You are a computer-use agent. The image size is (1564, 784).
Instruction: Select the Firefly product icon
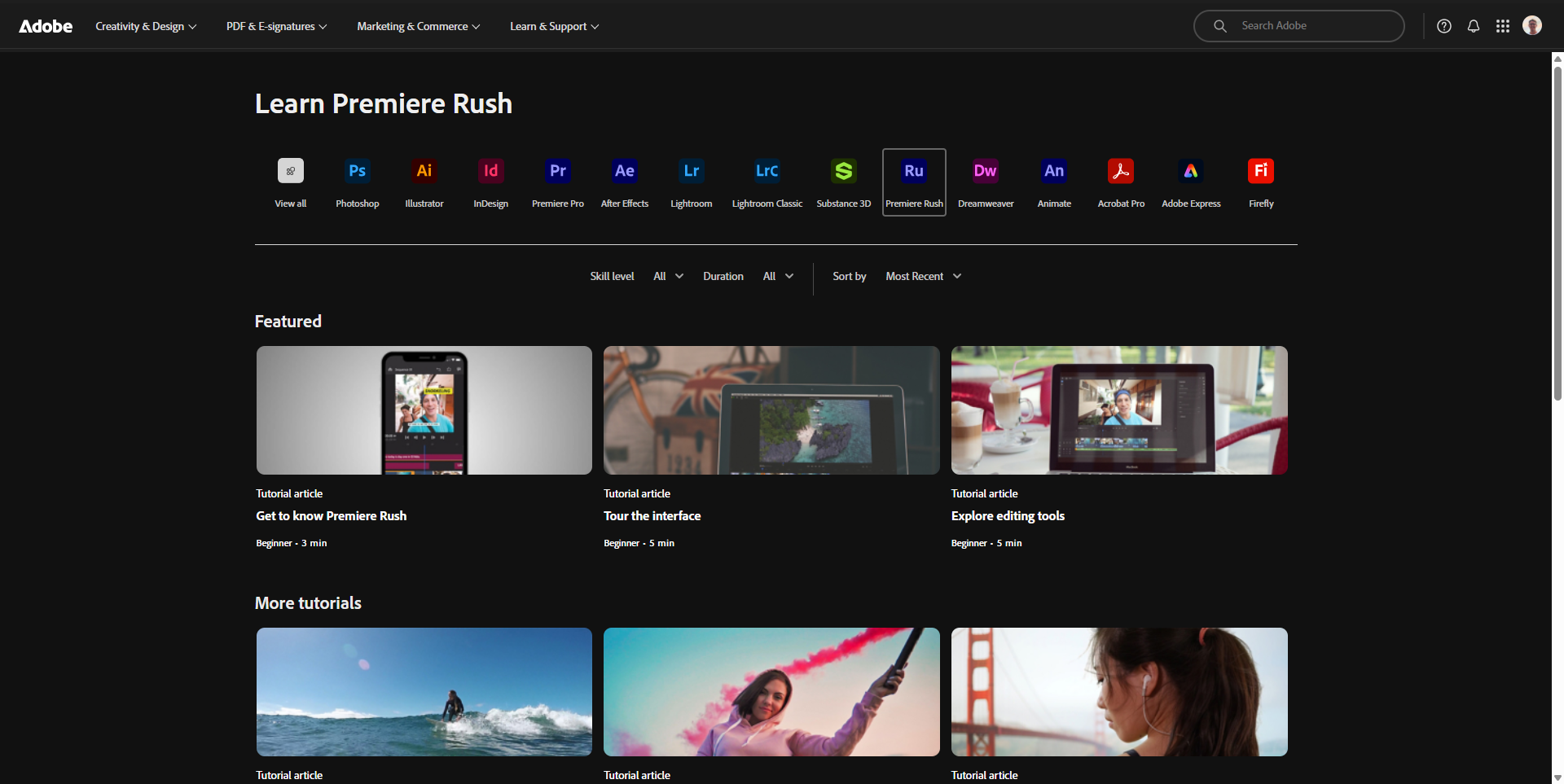[x=1260, y=171]
